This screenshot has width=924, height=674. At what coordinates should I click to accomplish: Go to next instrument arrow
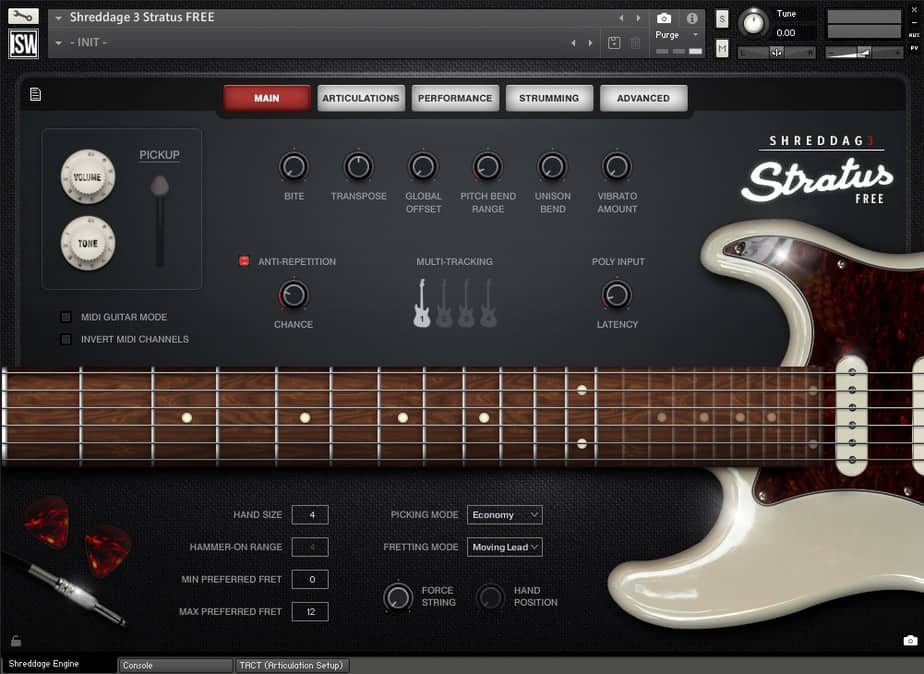pyautogui.click(x=638, y=18)
